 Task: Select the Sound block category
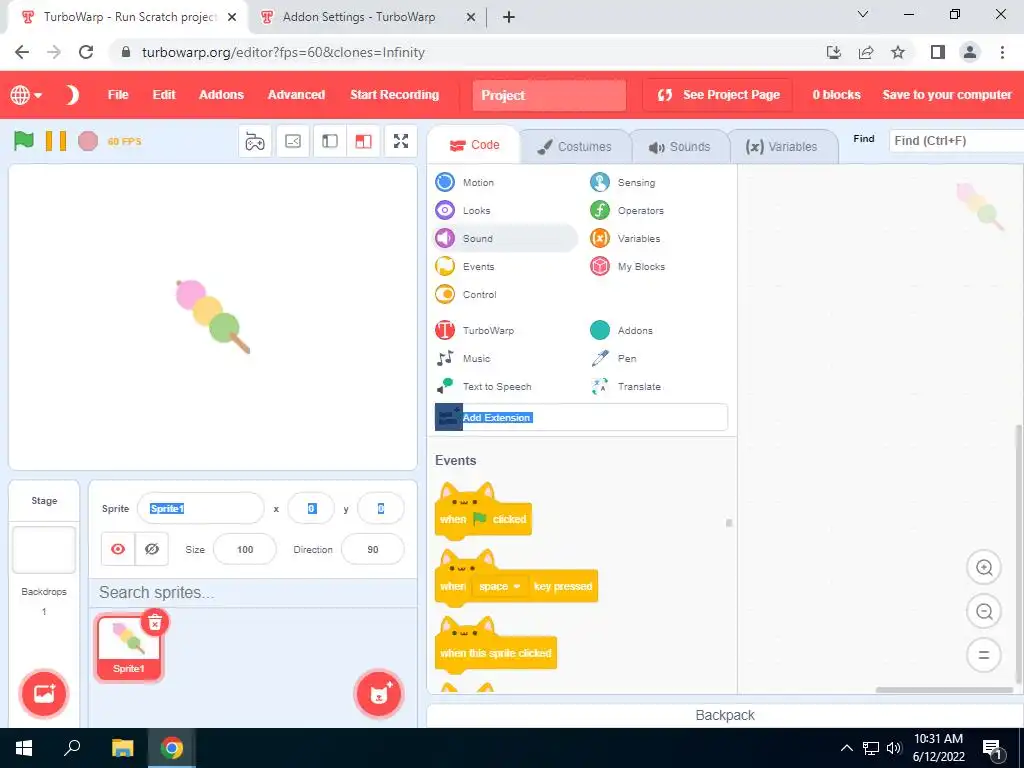click(506, 238)
